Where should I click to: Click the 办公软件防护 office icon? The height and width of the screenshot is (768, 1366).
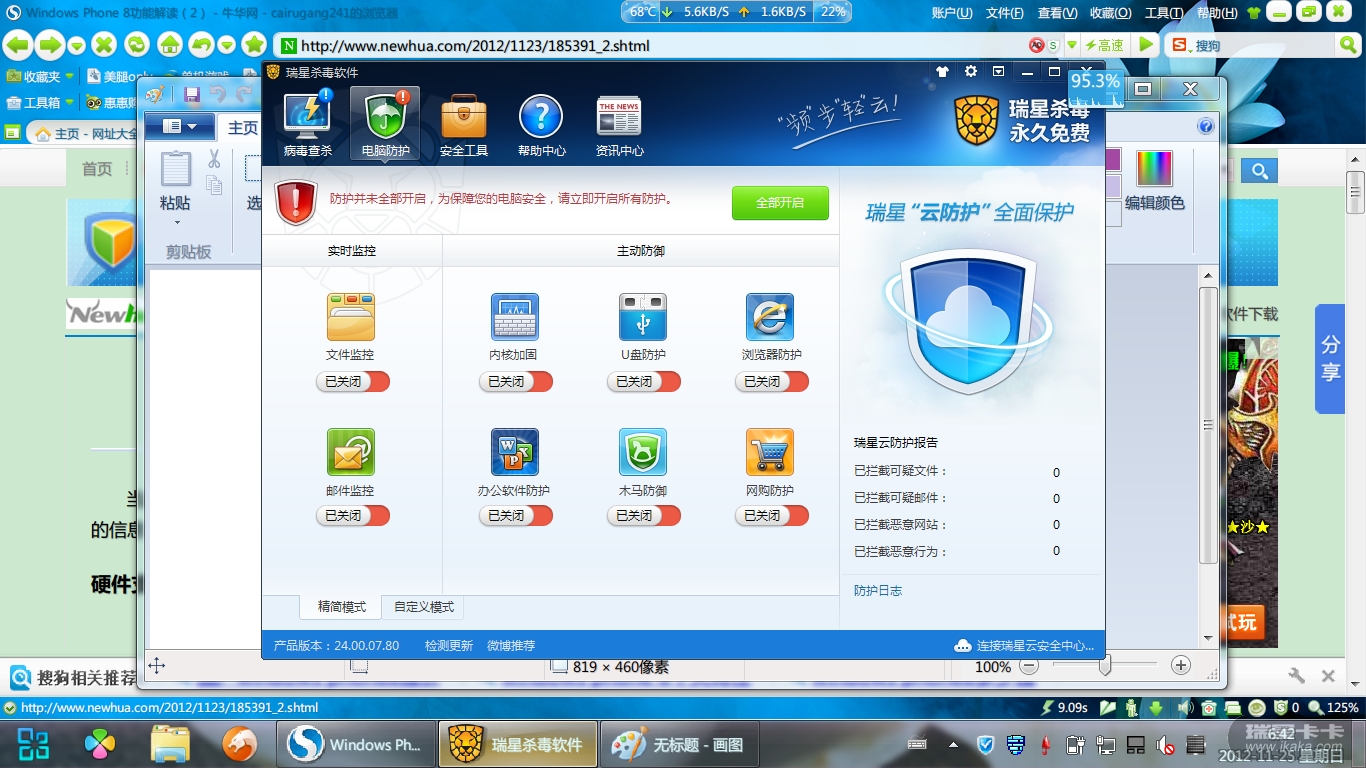point(514,452)
